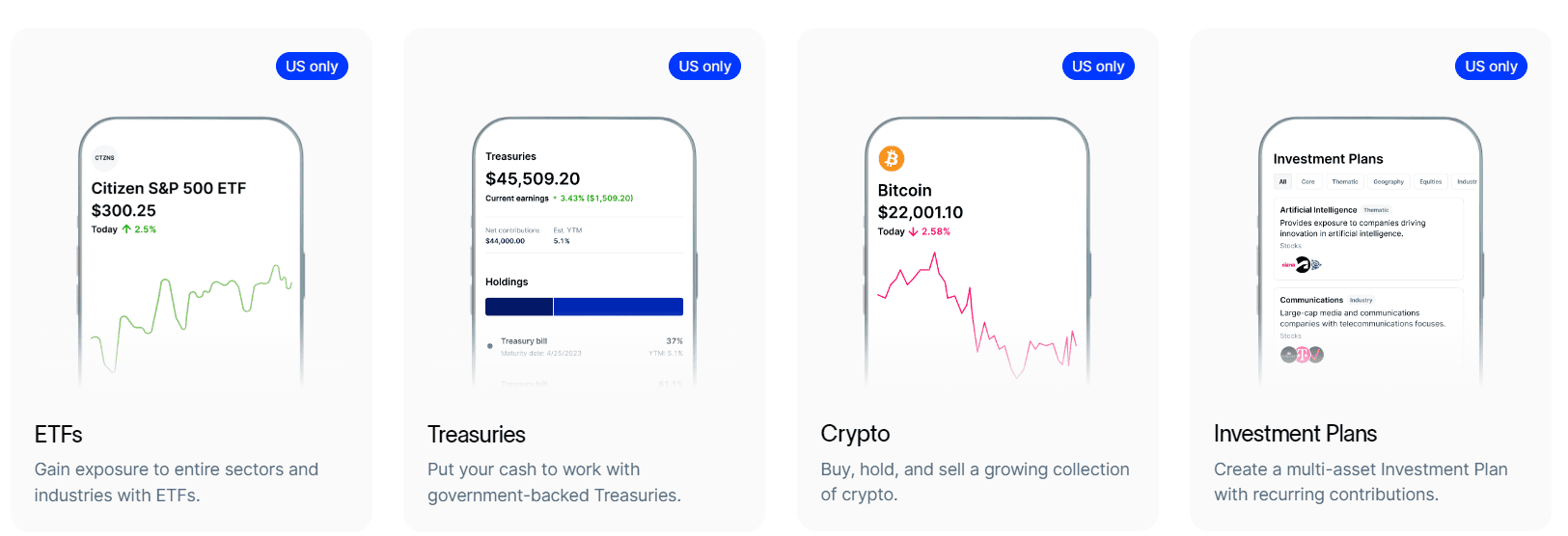
Task: Open the ETFs card heading
Action: click(x=59, y=435)
